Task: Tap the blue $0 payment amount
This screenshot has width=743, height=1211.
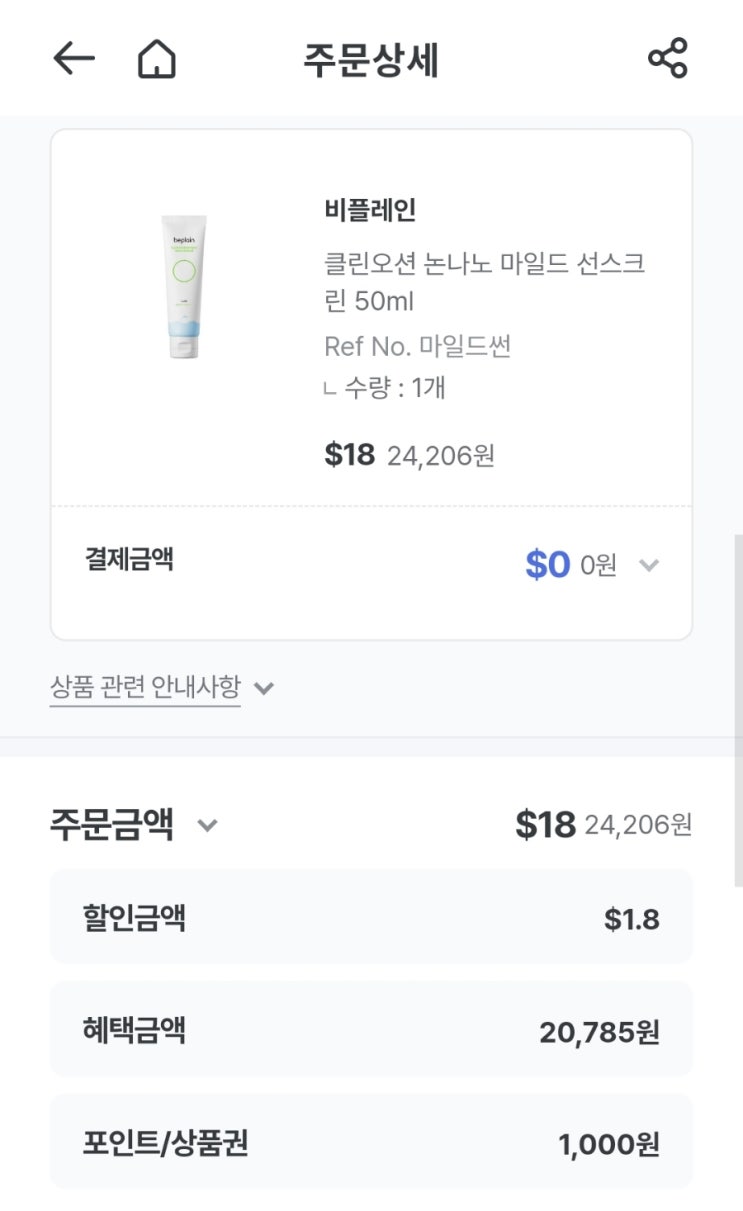Action: [x=547, y=565]
